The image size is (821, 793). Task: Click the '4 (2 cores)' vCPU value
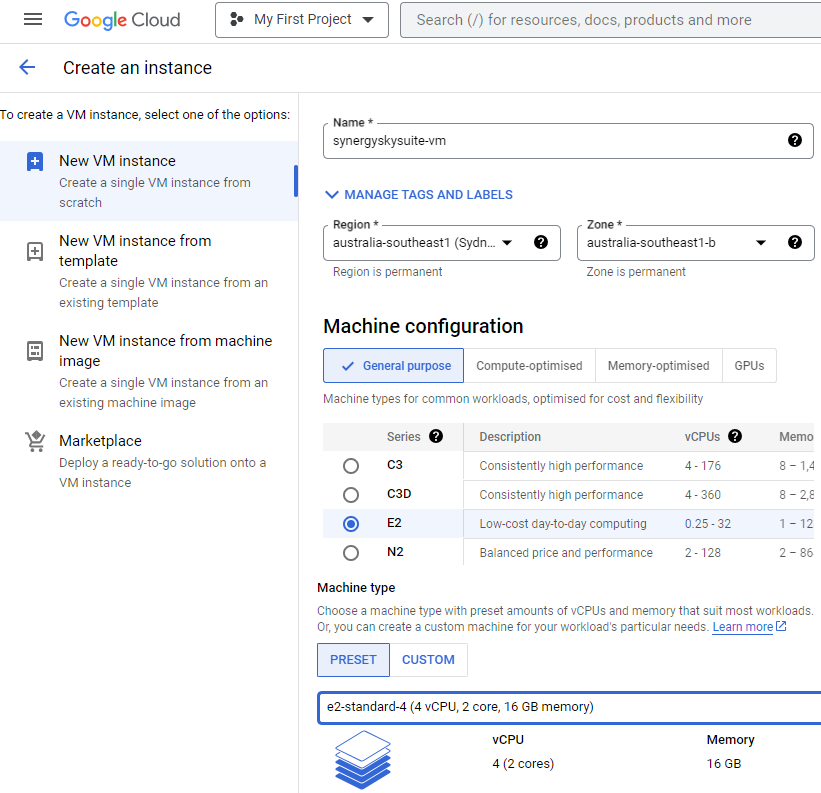point(523,764)
